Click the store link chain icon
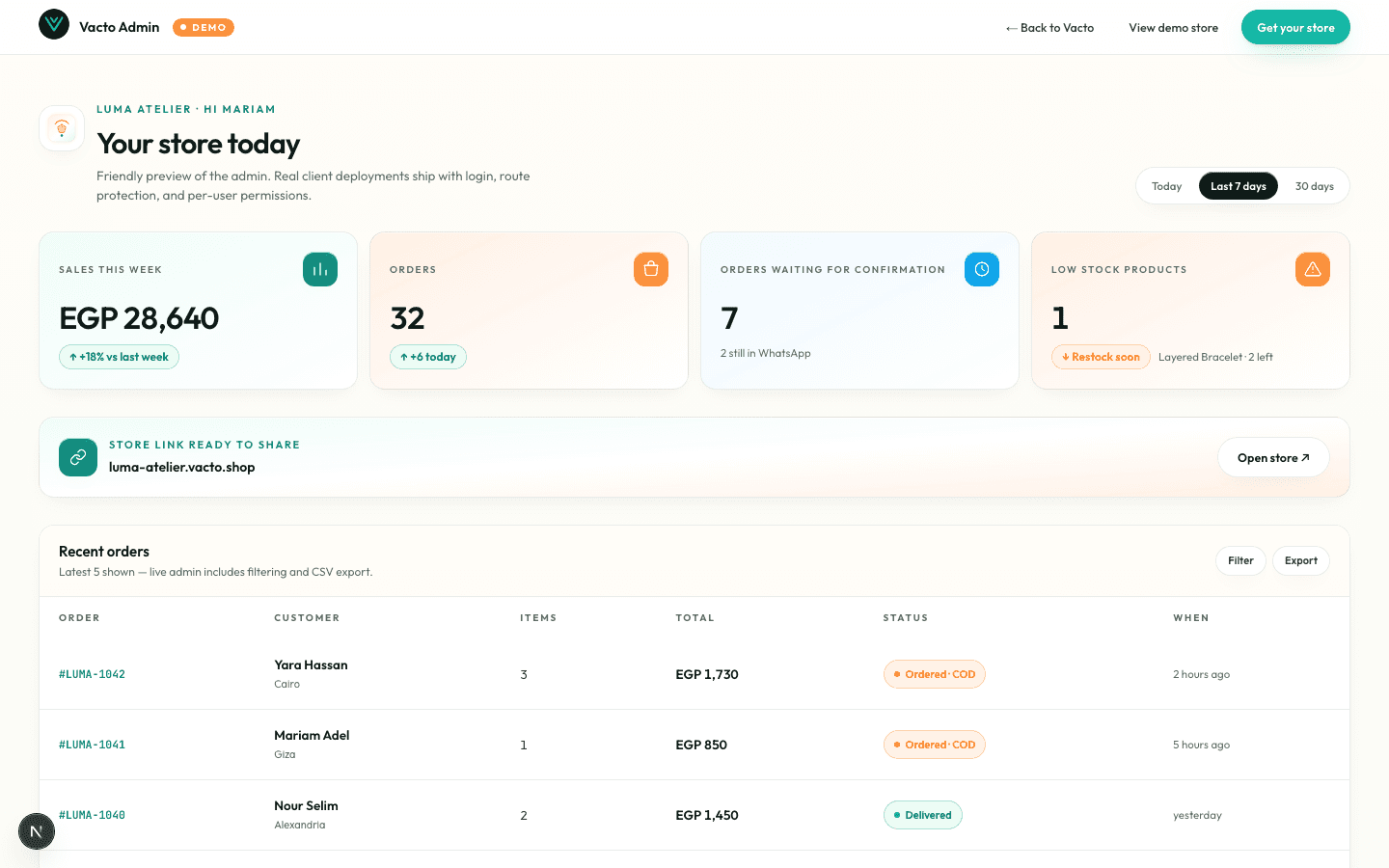 (x=78, y=457)
